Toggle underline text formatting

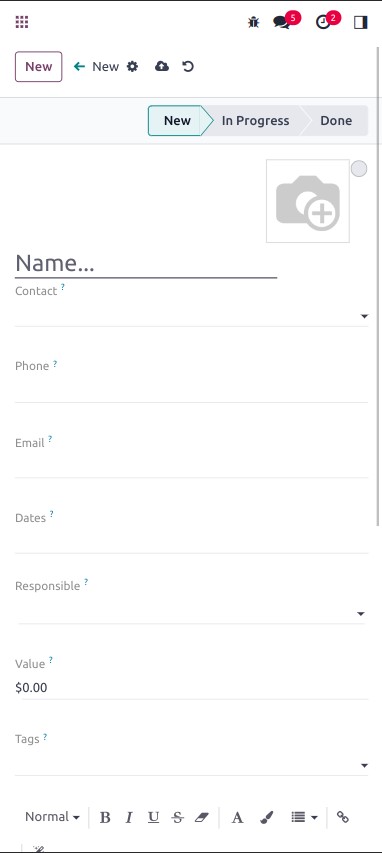click(x=153, y=817)
